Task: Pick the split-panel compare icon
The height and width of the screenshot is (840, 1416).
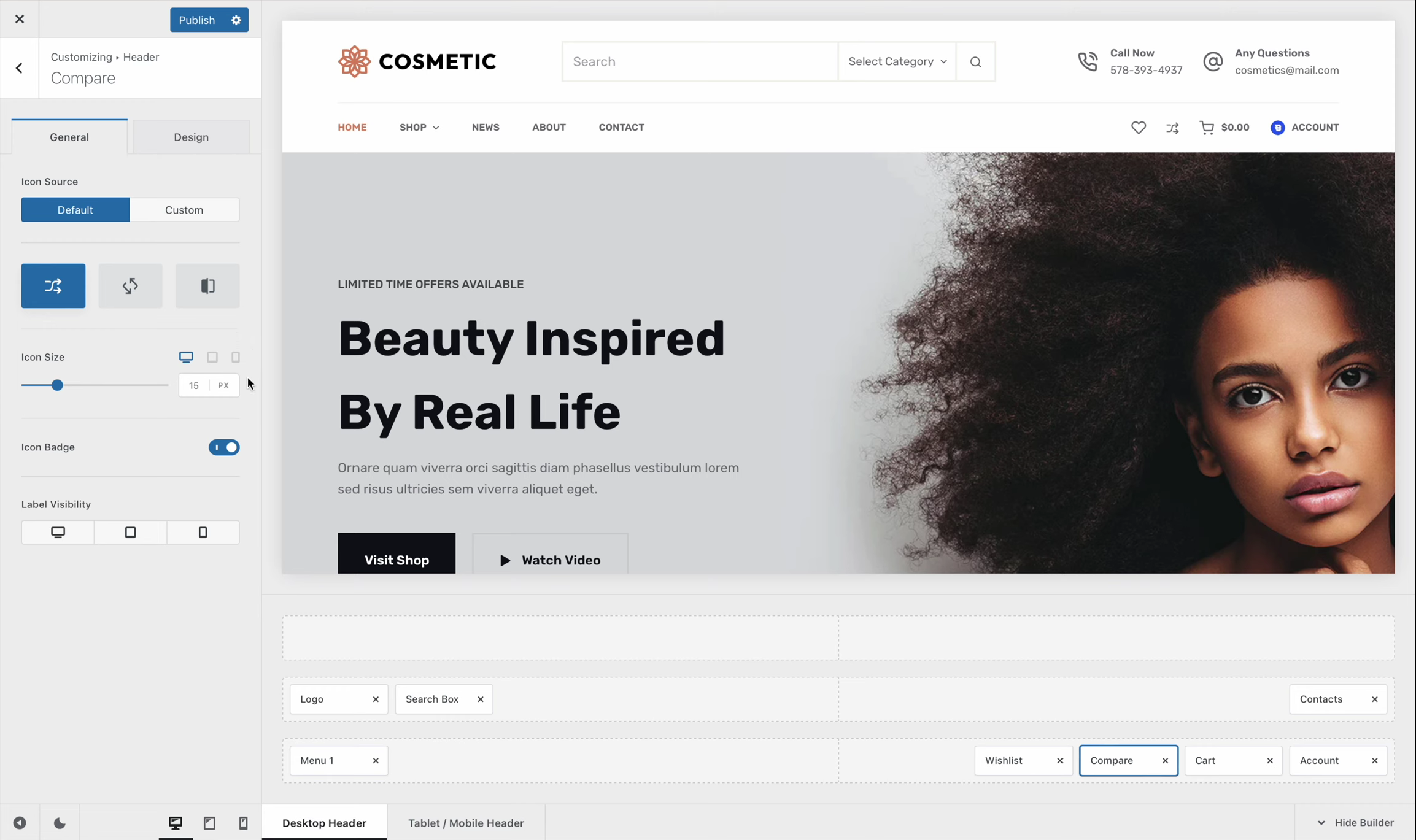Action: click(x=207, y=286)
